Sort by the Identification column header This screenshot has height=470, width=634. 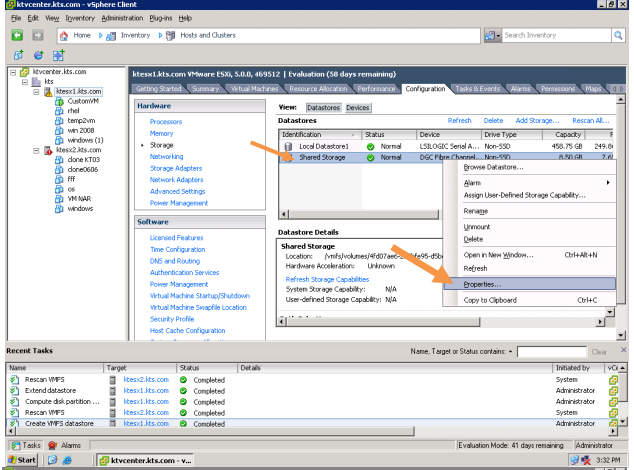319,135
